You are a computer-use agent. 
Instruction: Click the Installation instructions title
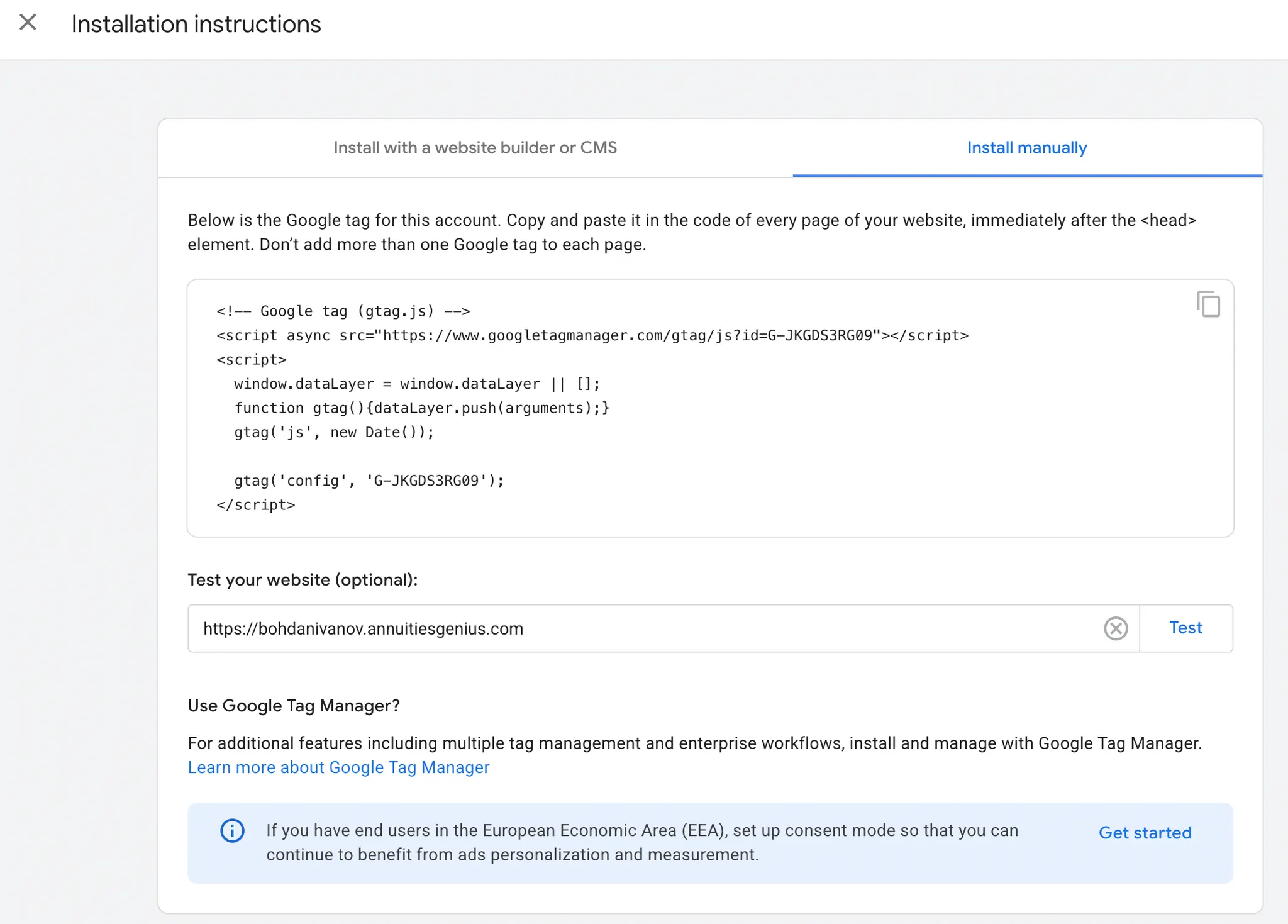(x=196, y=24)
